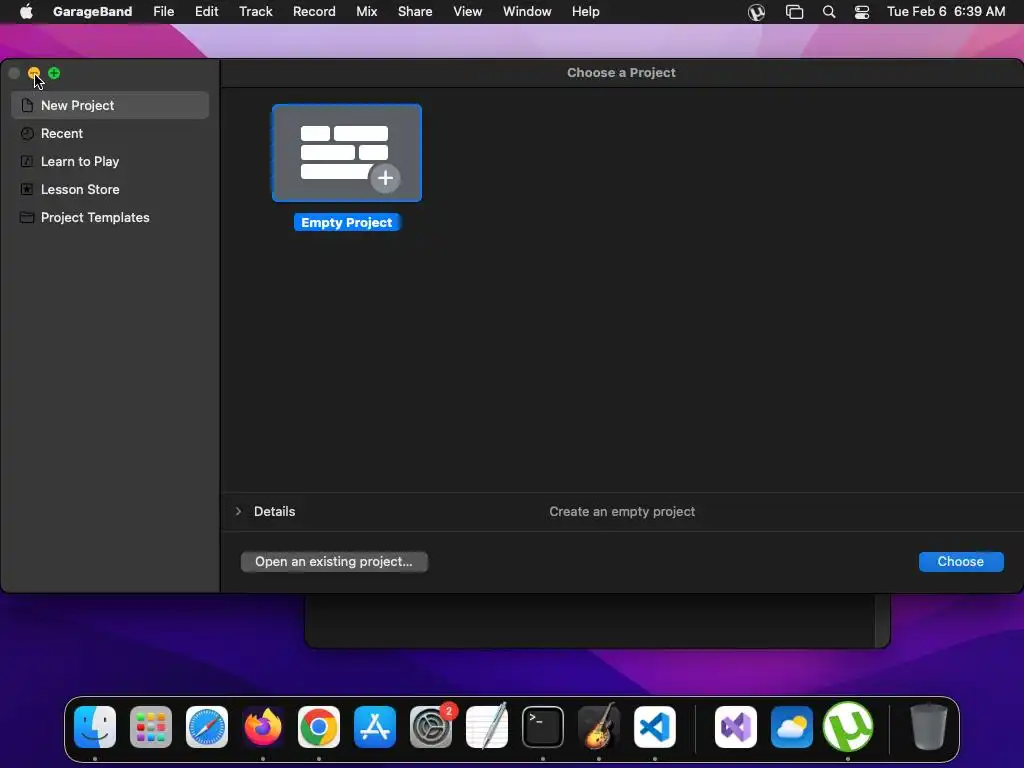Open the GarageBand app menu
The image size is (1024, 768).
[x=92, y=12]
